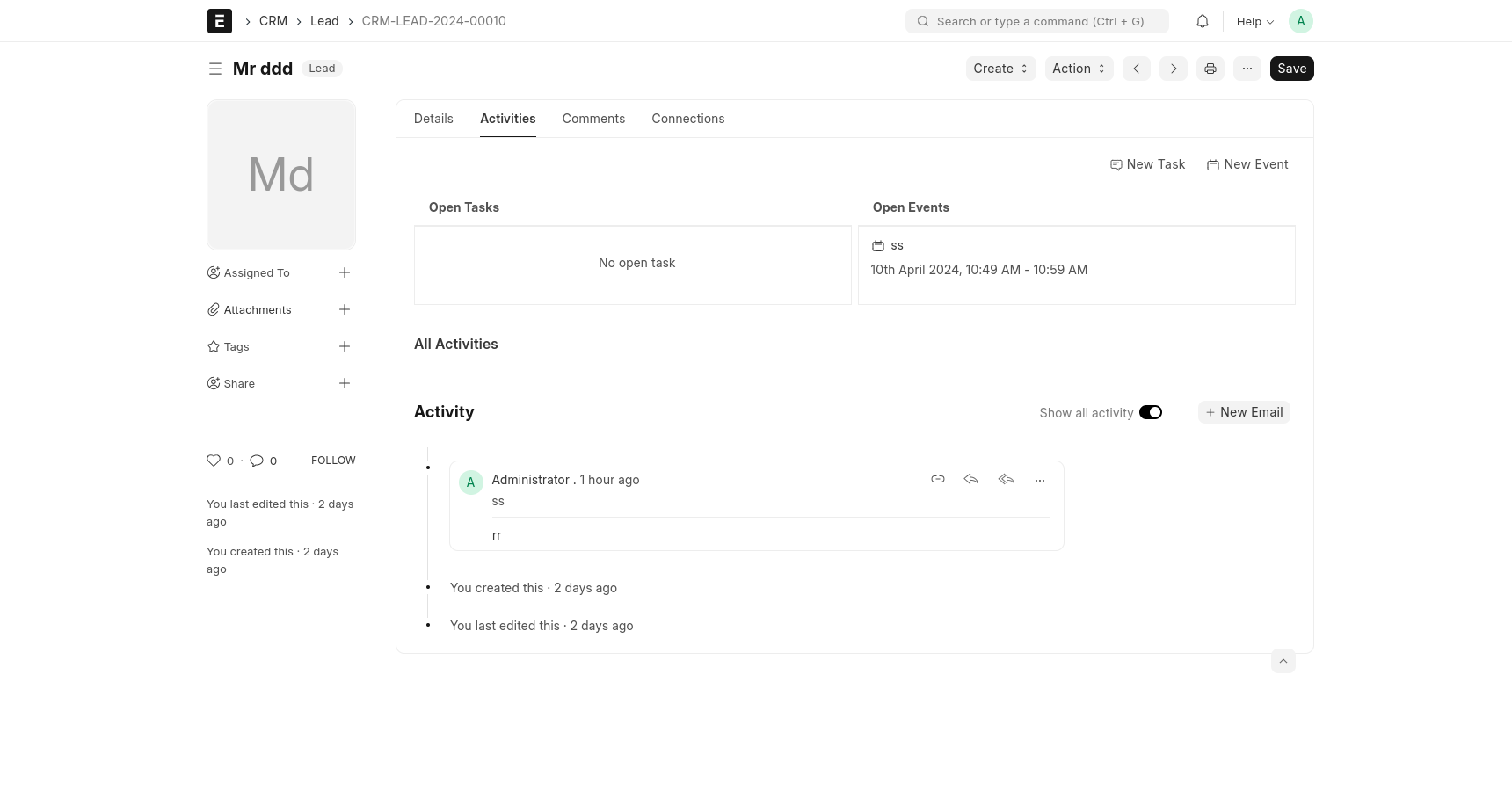This screenshot has width=1512, height=798.
Task: Follow this lead document
Action: click(x=333, y=461)
